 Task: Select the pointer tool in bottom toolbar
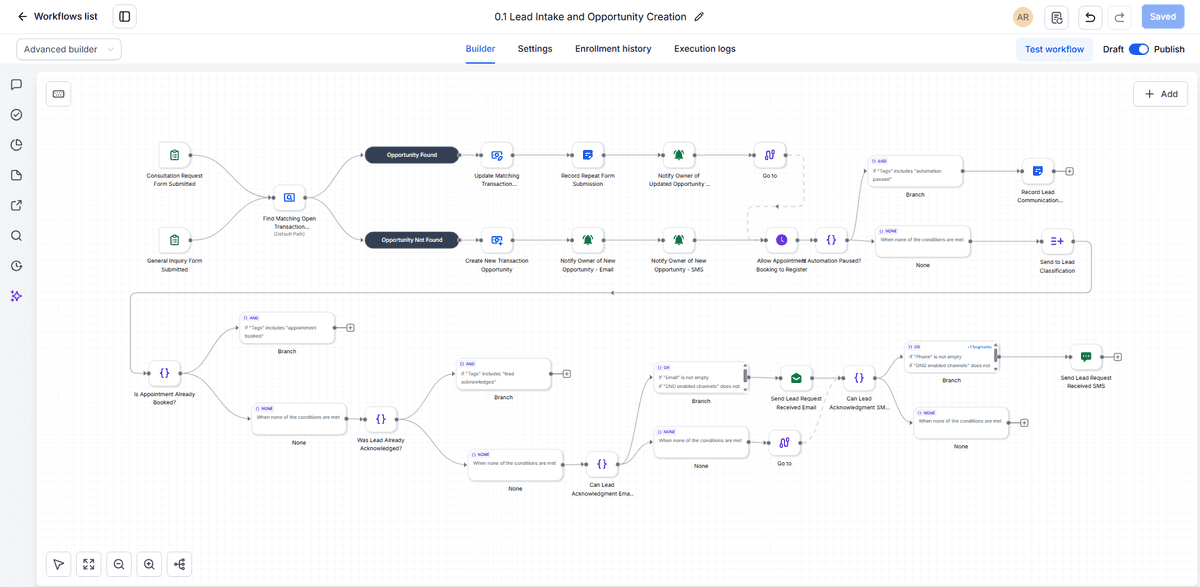tap(59, 564)
